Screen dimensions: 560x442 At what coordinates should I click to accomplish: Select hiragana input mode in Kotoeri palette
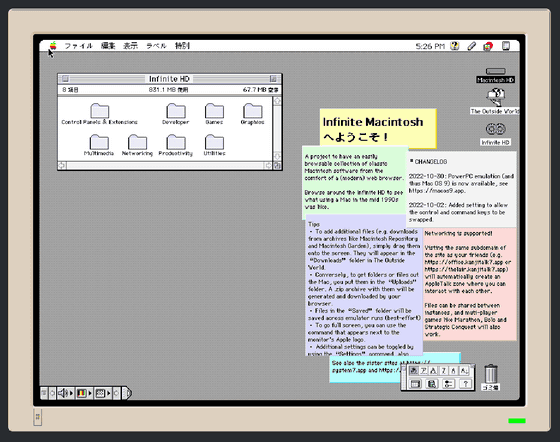(x=413, y=371)
